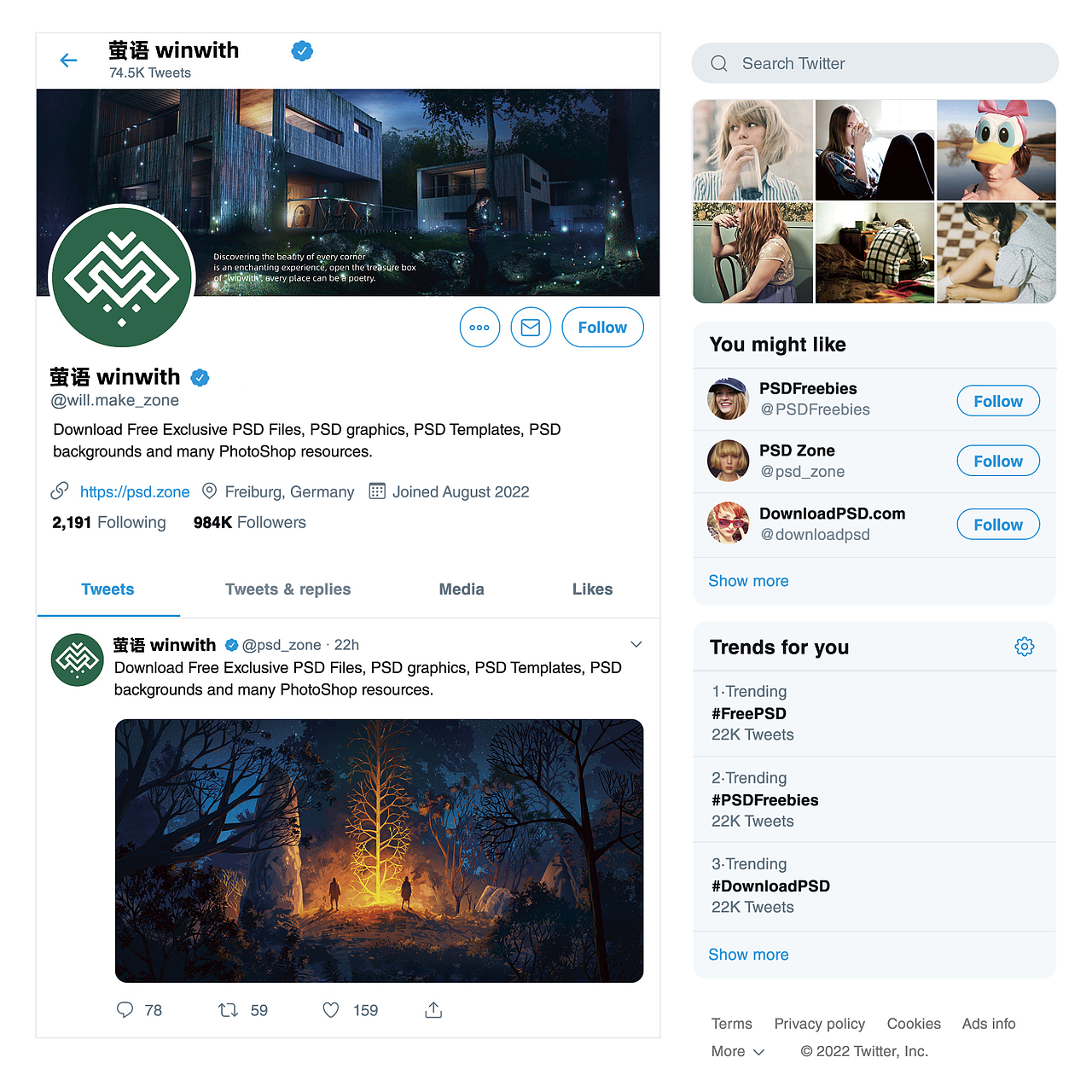Follow the DownloadPSD.com account

998,525
